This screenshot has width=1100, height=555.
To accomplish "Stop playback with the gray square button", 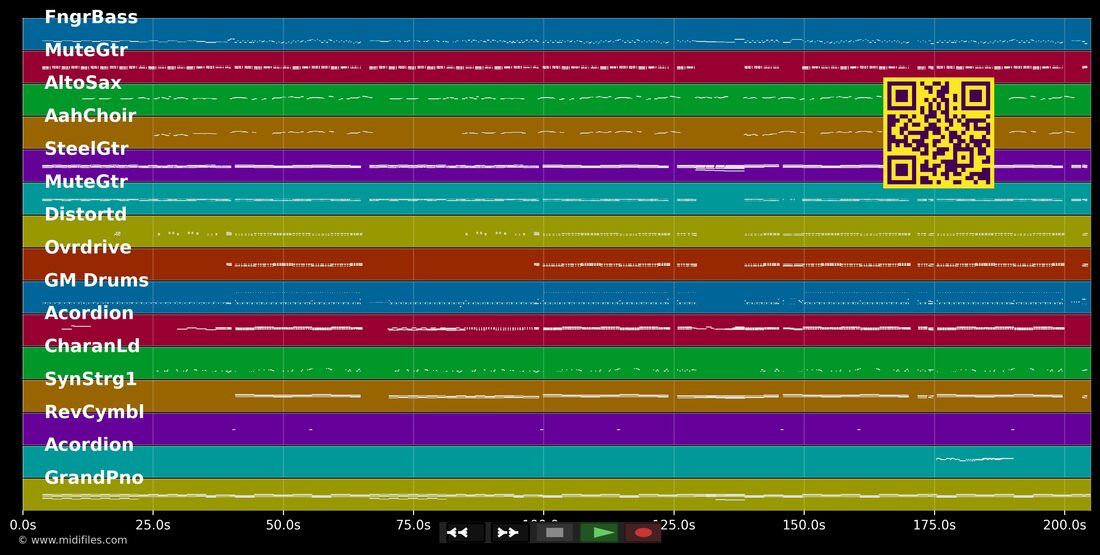I will (x=555, y=533).
